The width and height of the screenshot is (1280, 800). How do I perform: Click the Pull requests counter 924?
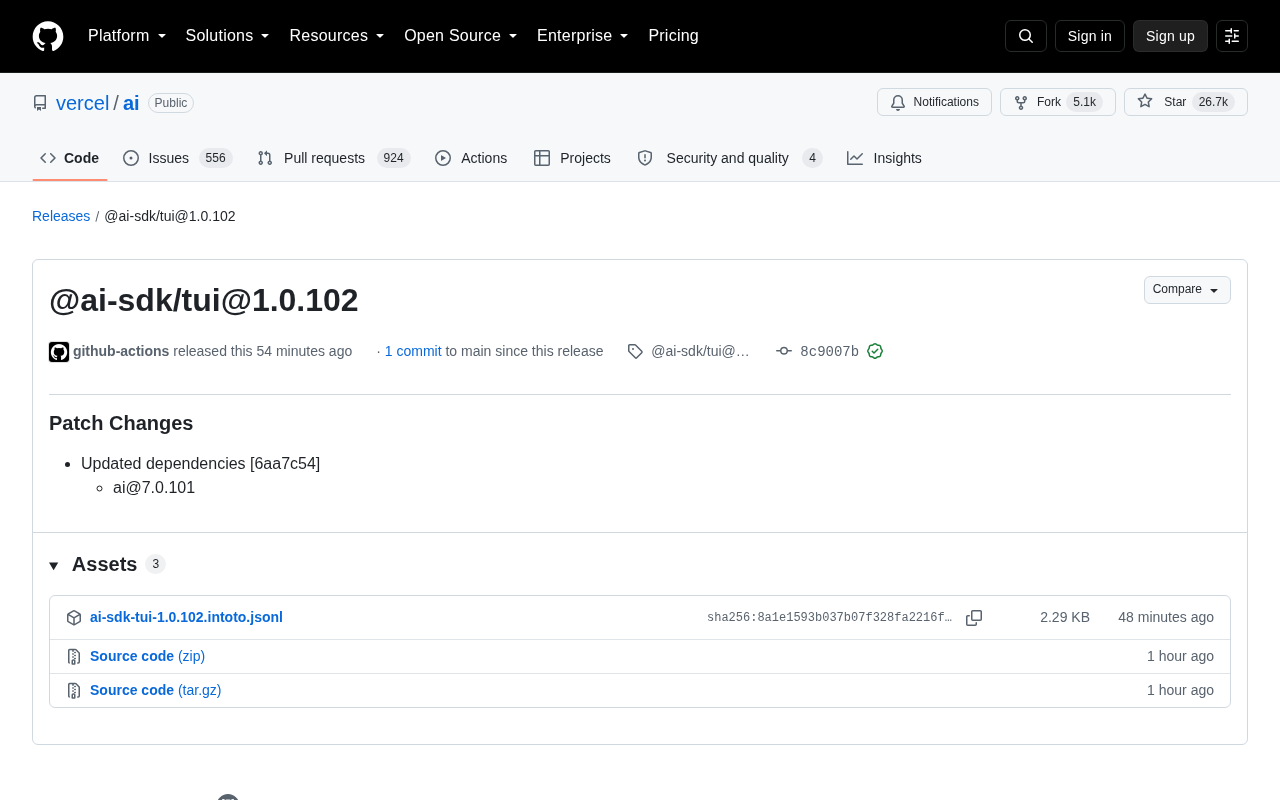(x=394, y=158)
